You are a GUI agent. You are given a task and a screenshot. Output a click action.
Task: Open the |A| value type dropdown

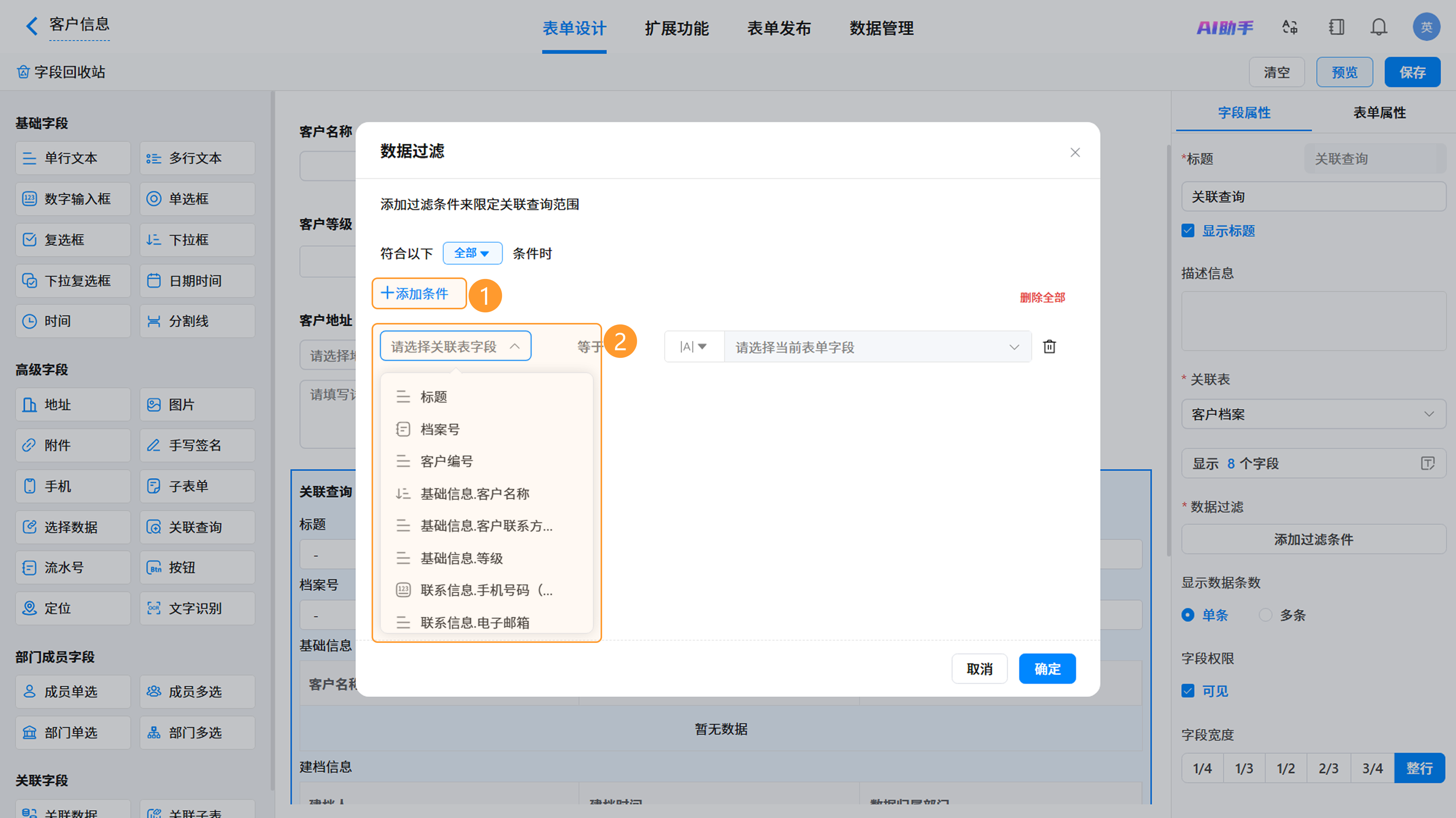(x=694, y=346)
